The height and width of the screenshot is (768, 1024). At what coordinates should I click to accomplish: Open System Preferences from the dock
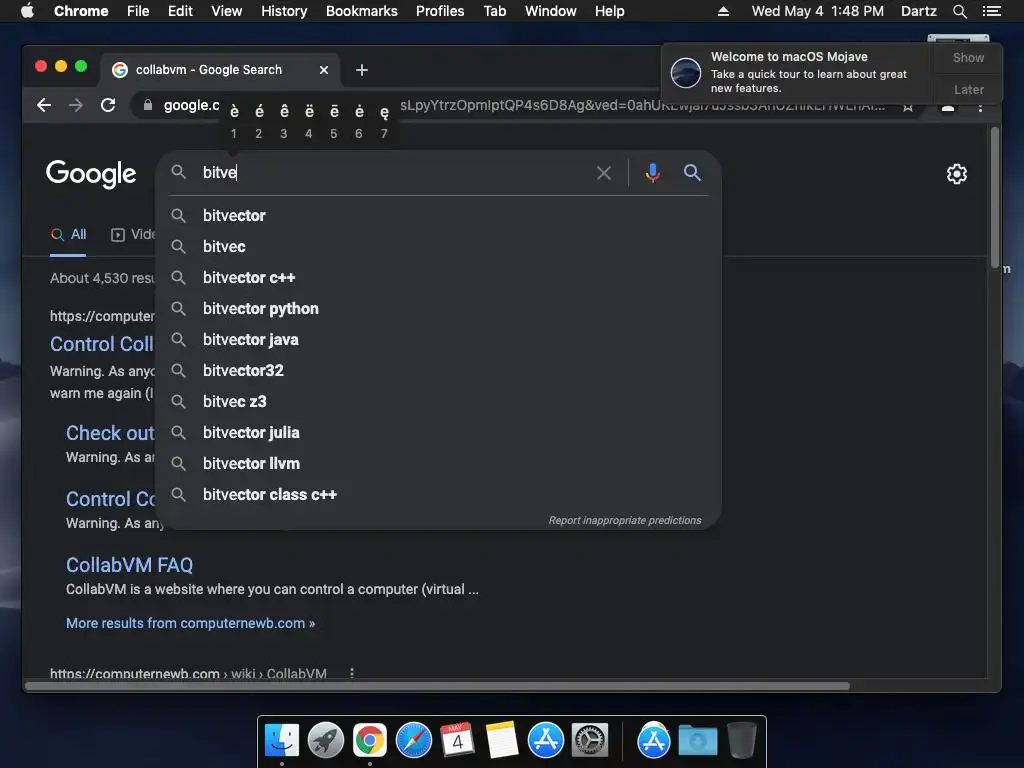(x=590, y=741)
